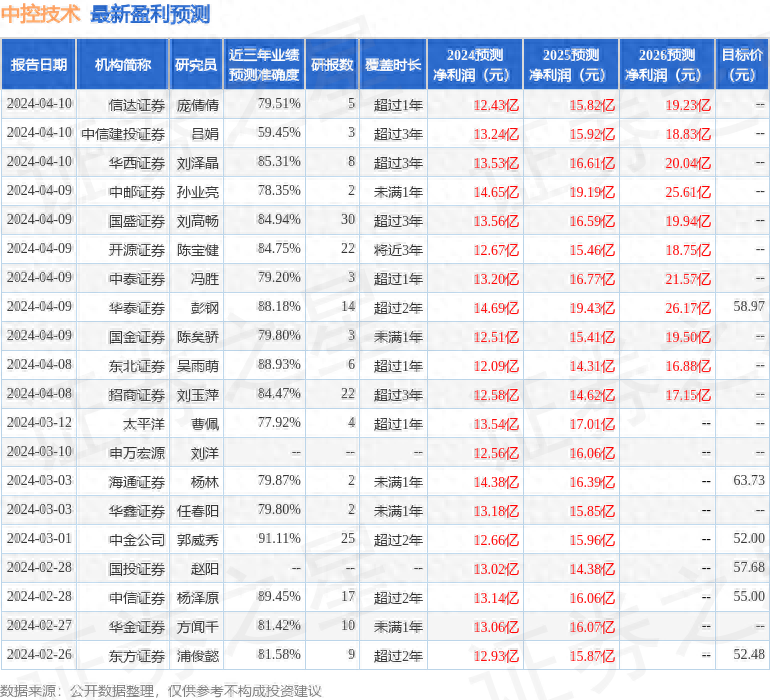770x700 pixels.
Task: Click the 研报数 column header
Action: tap(331, 65)
